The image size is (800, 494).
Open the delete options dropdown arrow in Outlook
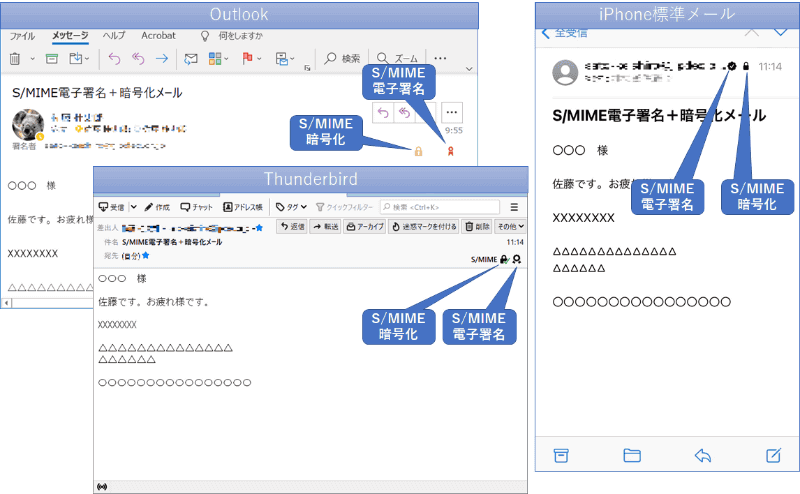point(32,59)
